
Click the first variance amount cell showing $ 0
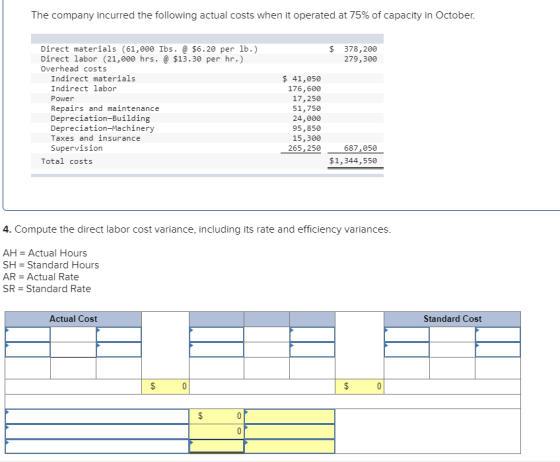pyautogui.click(x=216, y=416)
